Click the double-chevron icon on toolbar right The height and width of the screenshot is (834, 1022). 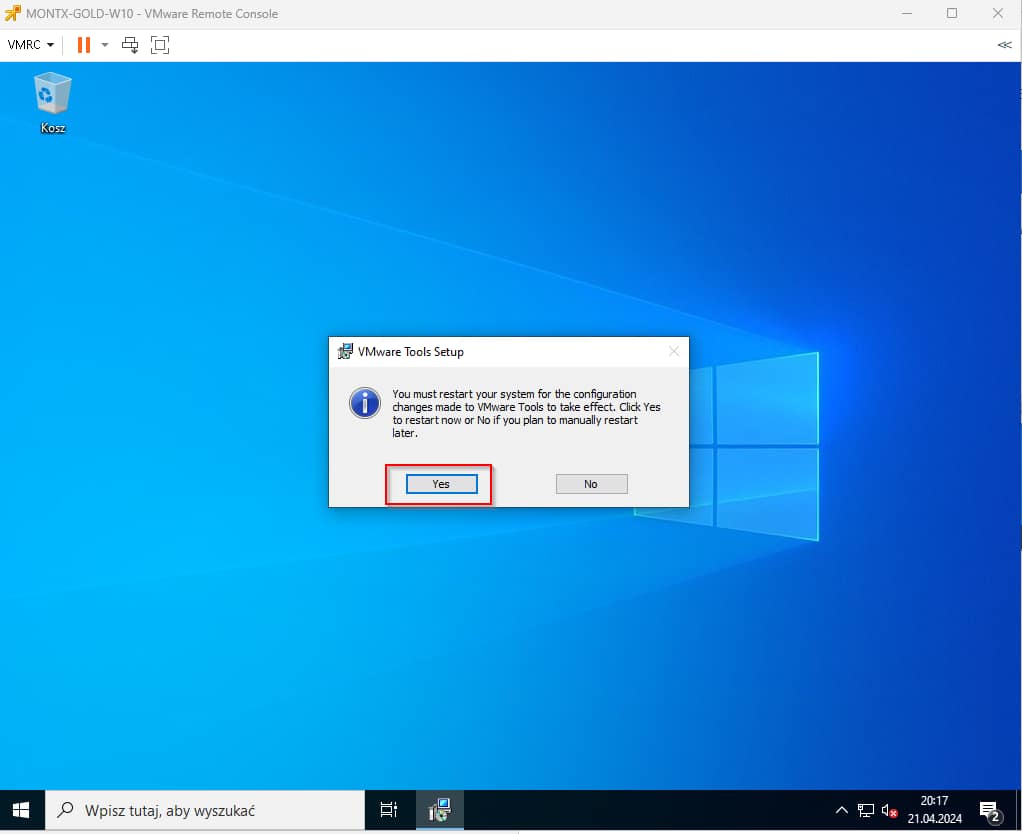pos(1004,45)
